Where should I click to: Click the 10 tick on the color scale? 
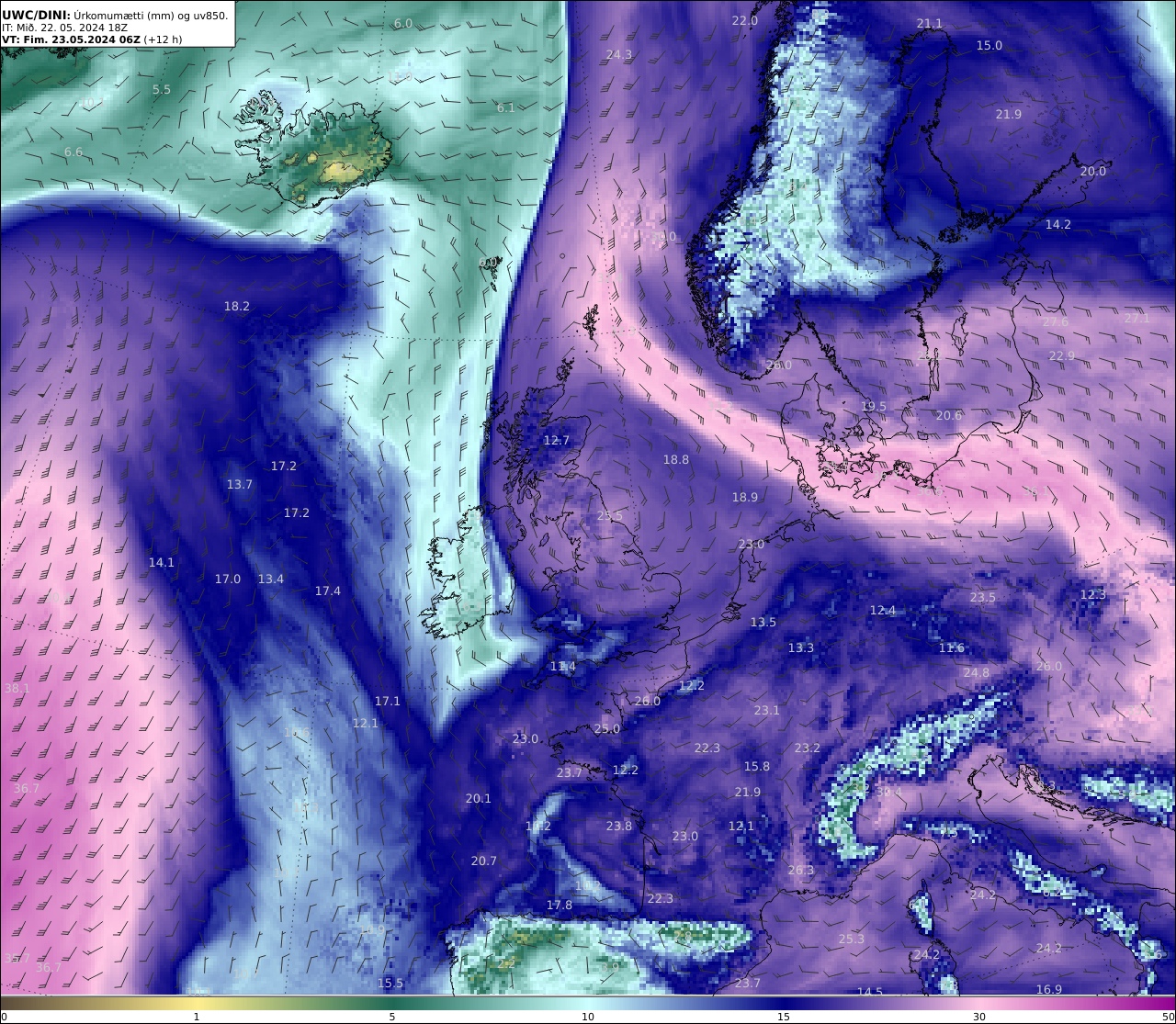[588, 1017]
